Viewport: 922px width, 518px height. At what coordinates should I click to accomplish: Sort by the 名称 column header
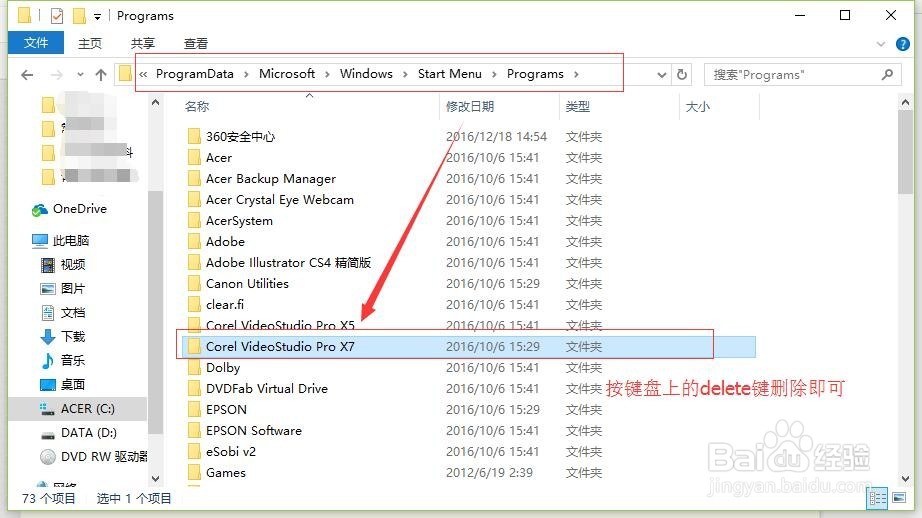(197, 106)
